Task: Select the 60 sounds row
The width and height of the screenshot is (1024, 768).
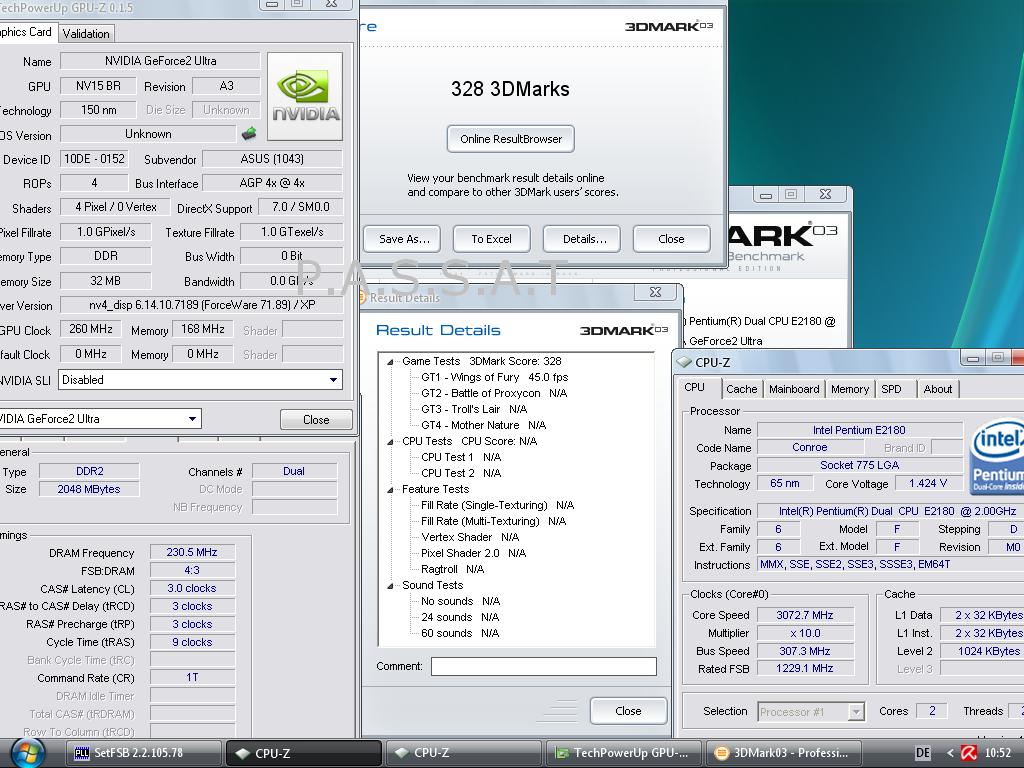Action: pos(460,633)
